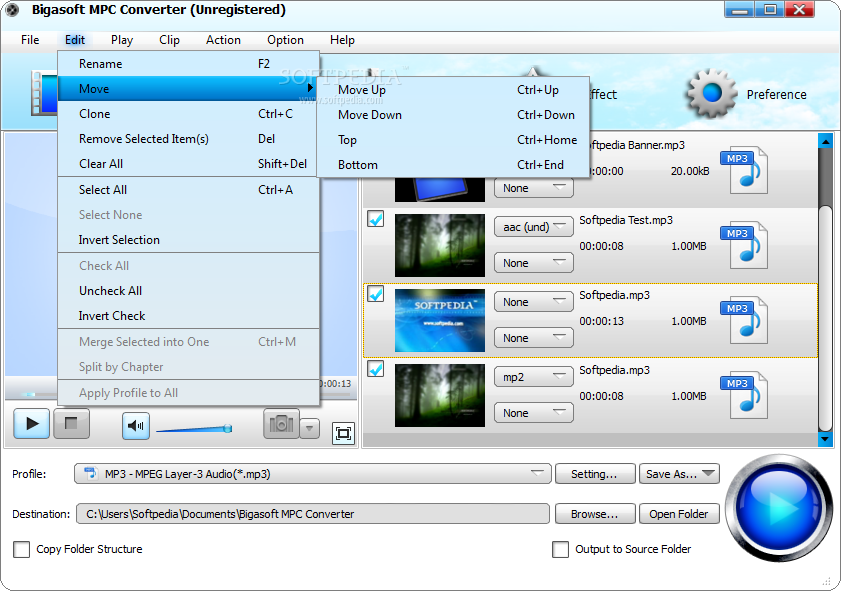Click the Softpedia Test.mp3 file name

pyautogui.click(x=626, y=220)
